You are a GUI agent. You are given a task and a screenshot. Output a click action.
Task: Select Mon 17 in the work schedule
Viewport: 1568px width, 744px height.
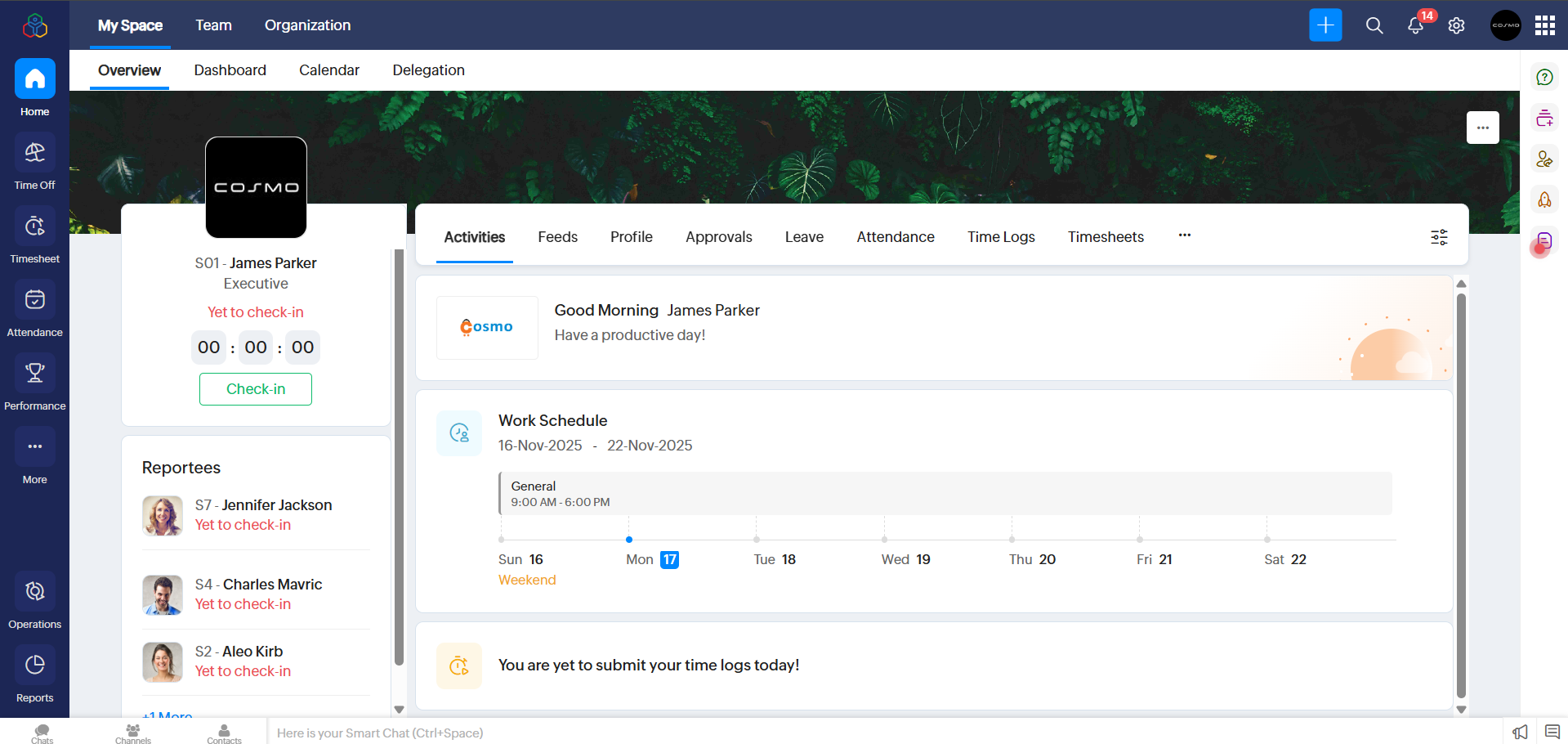[x=652, y=559]
